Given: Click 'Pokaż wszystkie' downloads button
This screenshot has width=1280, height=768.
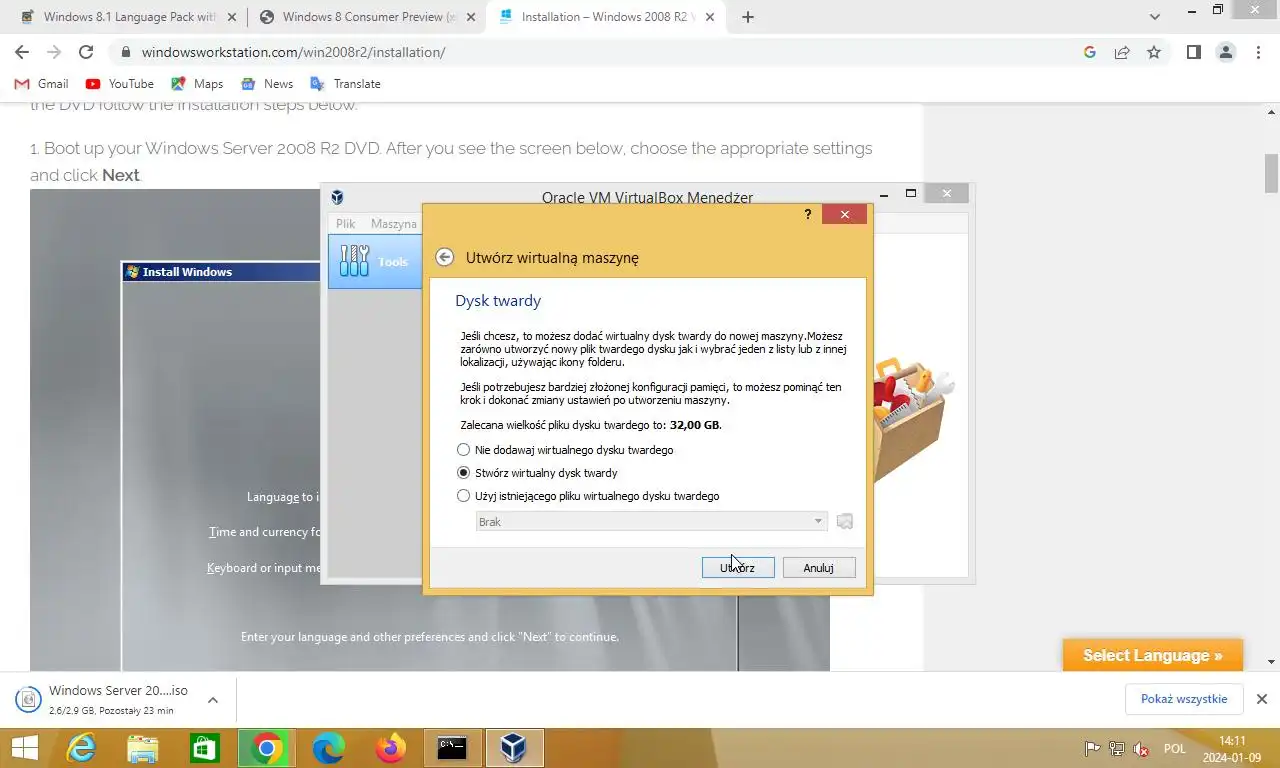Looking at the screenshot, I should [x=1184, y=699].
